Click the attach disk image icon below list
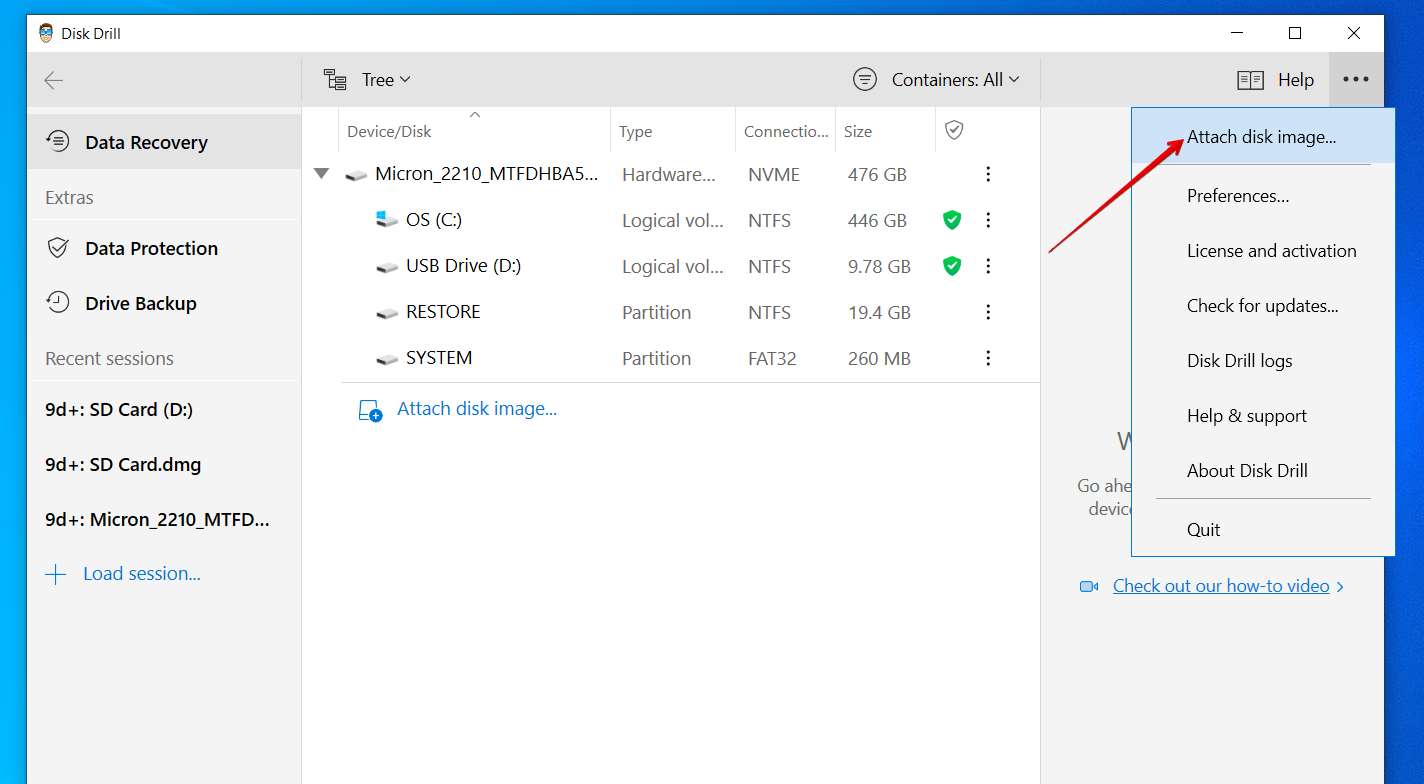 click(370, 410)
